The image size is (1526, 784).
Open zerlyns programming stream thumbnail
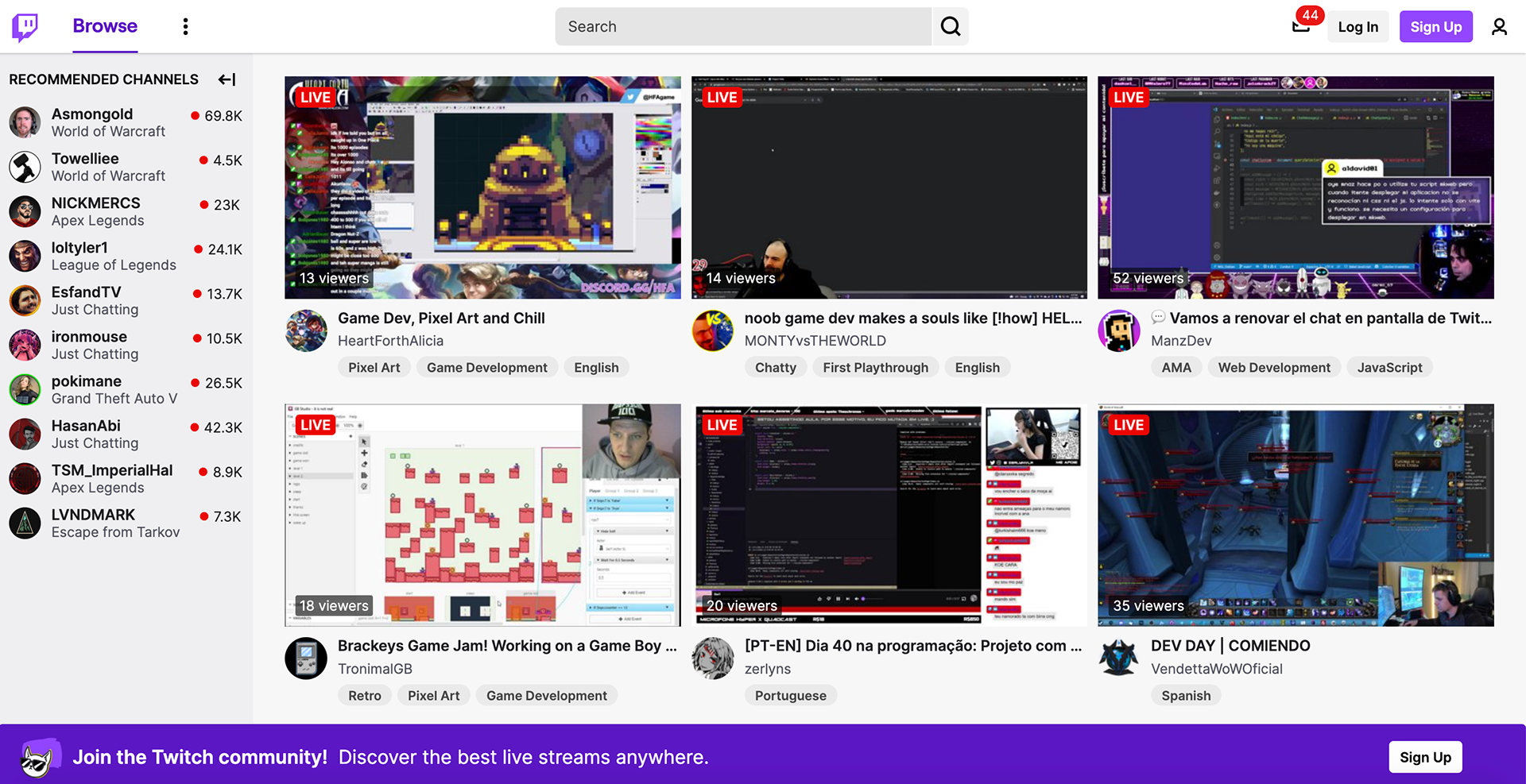click(889, 515)
